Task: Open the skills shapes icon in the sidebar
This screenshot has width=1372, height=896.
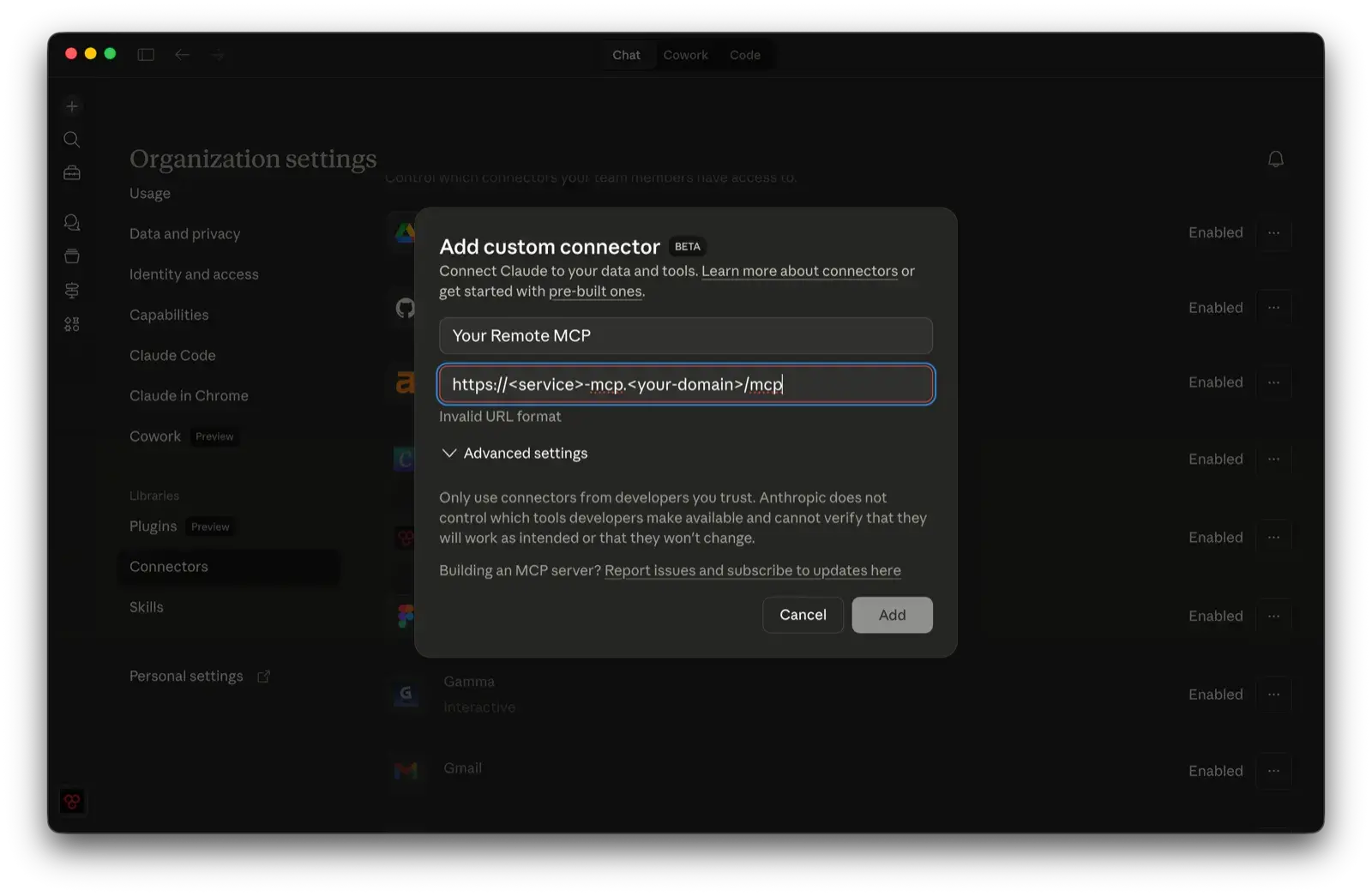Action: point(71,323)
